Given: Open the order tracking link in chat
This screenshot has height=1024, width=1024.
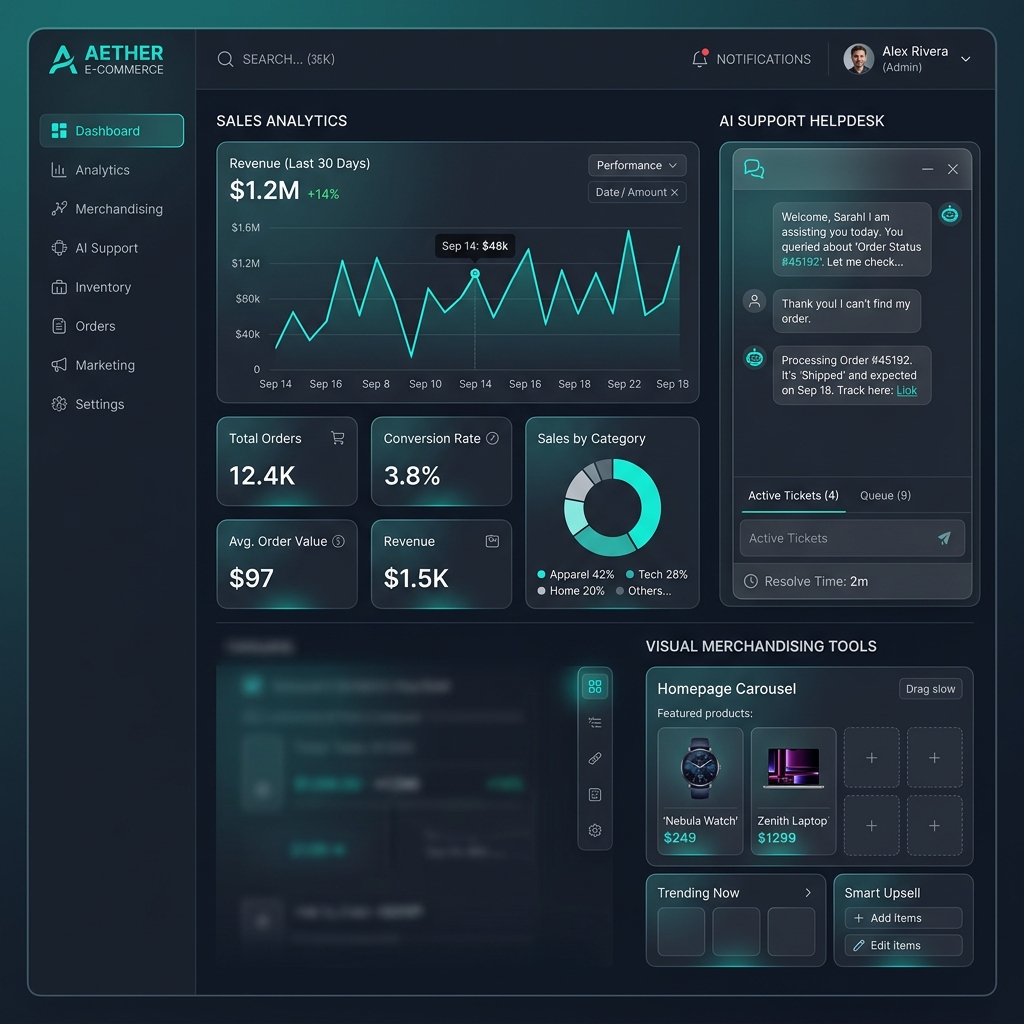Looking at the screenshot, I should tap(906, 391).
